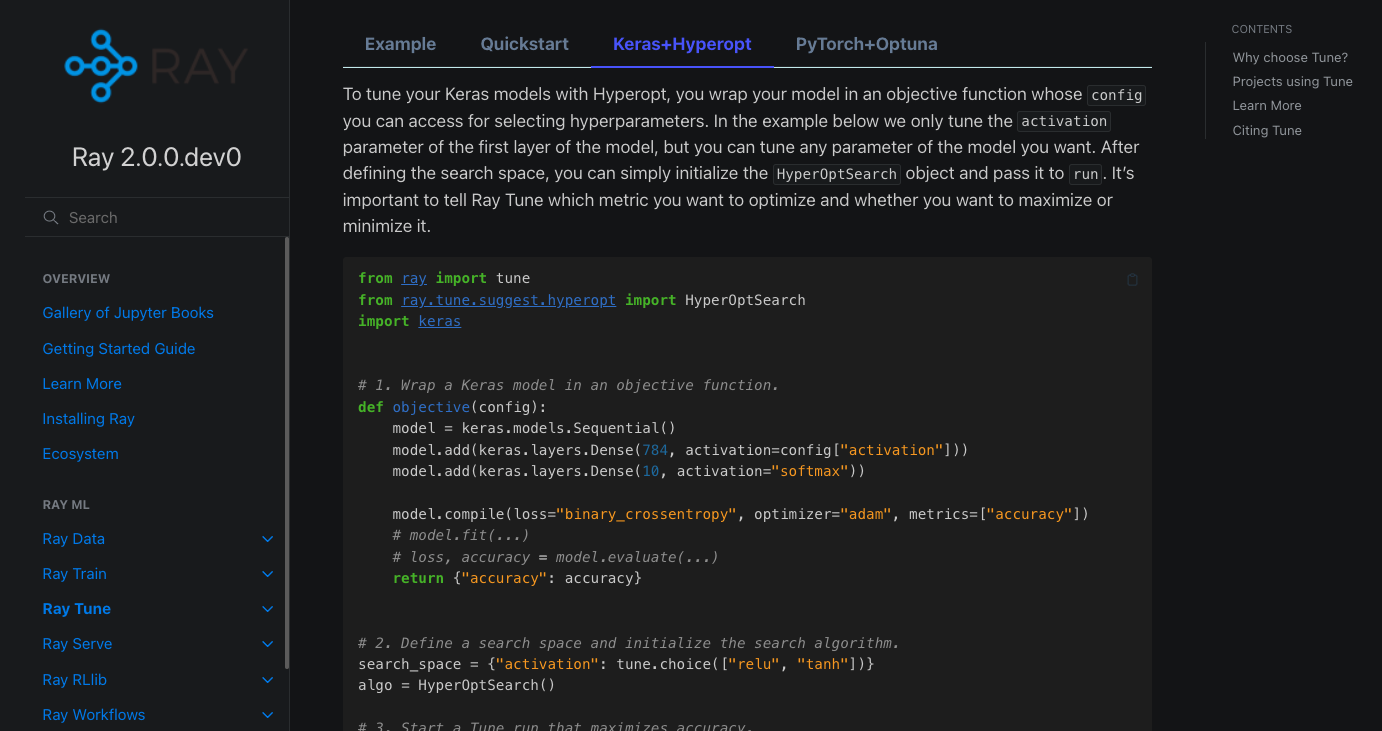Follow the ray module link in code
The height and width of the screenshot is (731, 1382).
(414, 278)
